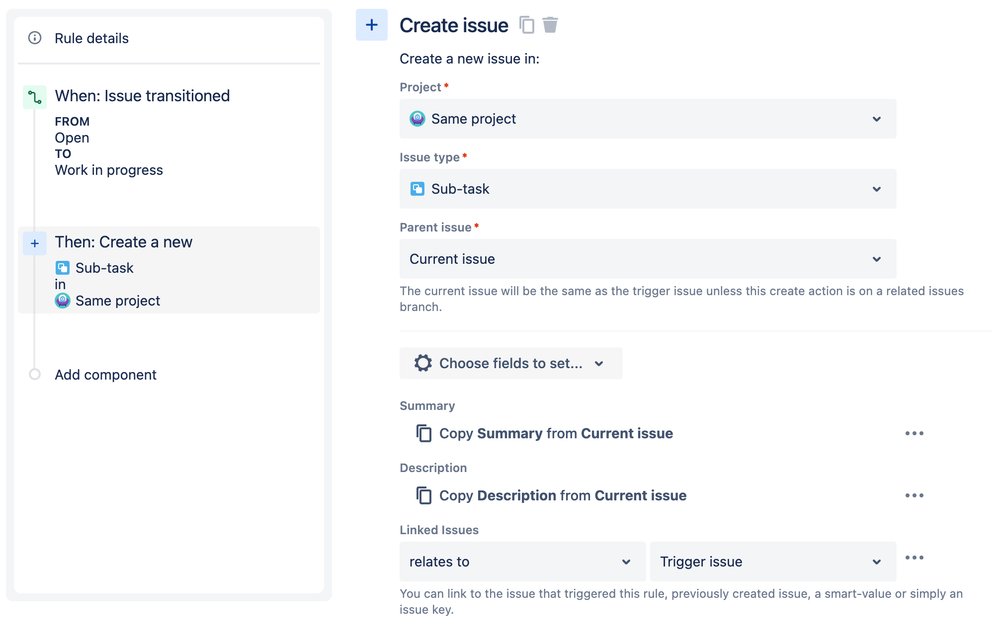Open the Parent issue dropdown

coord(647,259)
